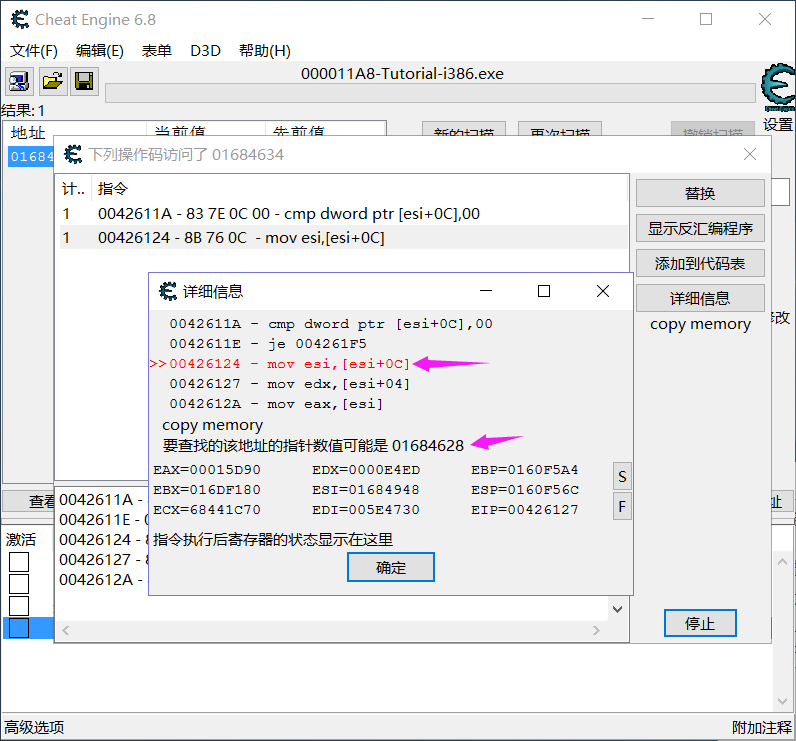Minimize the 详细信息 dialog
This screenshot has height=741, width=796.
[x=486, y=291]
